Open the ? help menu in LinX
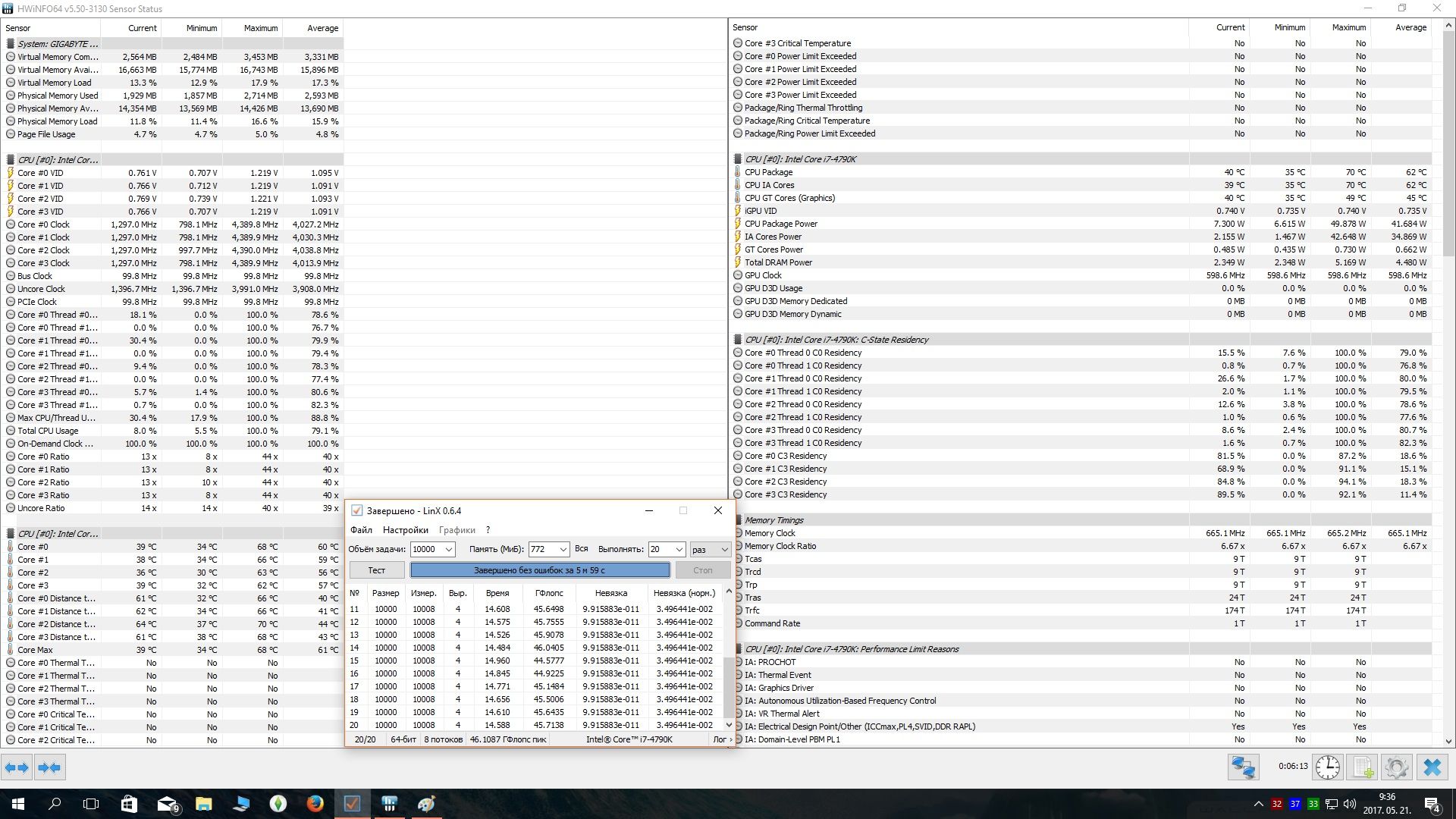 coord(488,530)
